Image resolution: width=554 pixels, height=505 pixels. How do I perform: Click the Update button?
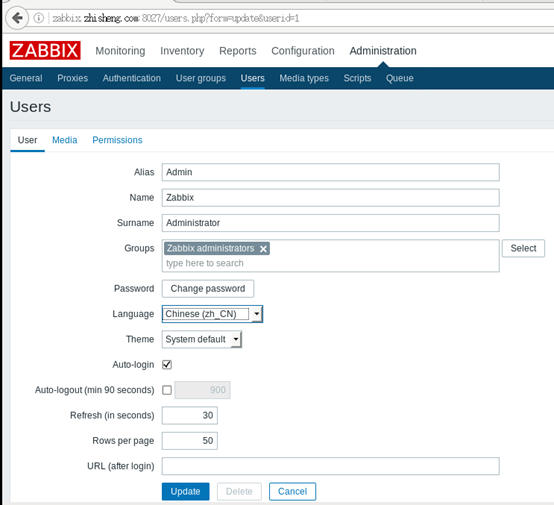tap(185, 492)
